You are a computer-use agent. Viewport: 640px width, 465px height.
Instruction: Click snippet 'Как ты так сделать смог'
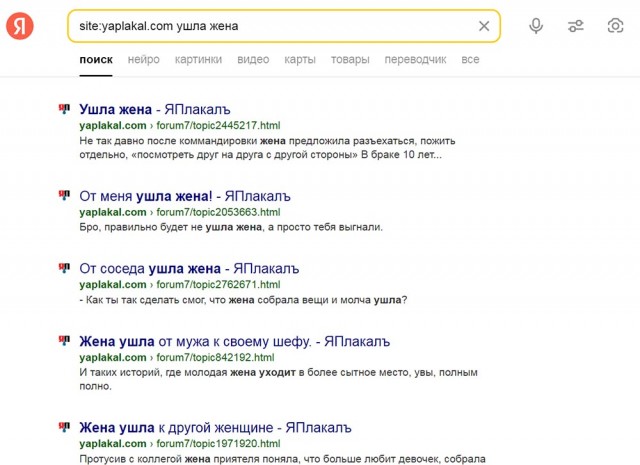[243, 300]
